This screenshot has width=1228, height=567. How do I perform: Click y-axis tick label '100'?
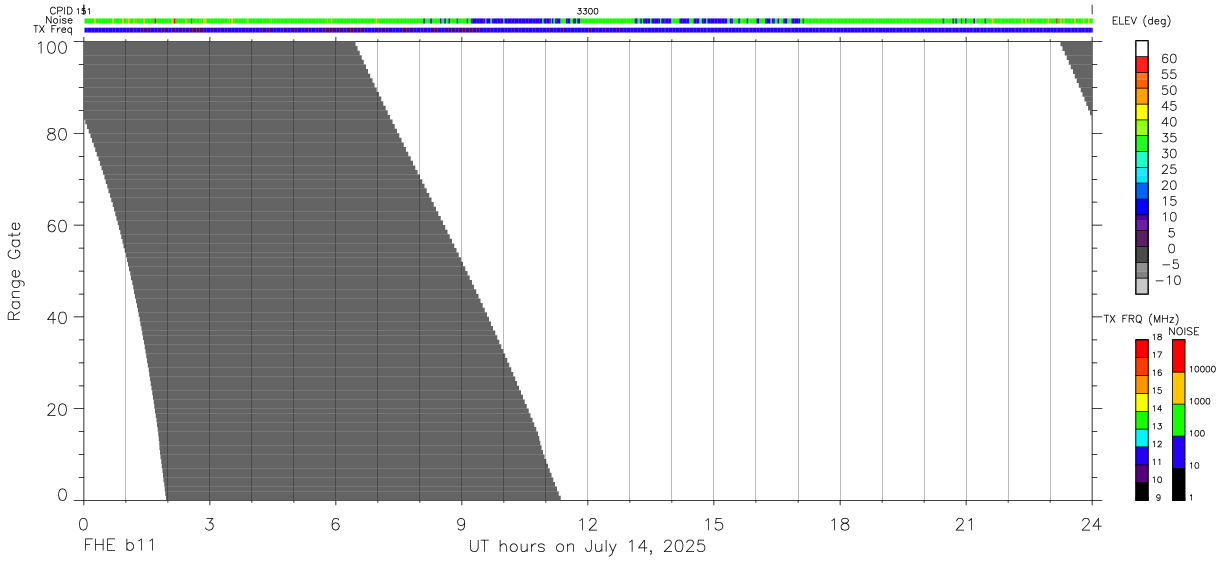52,48
